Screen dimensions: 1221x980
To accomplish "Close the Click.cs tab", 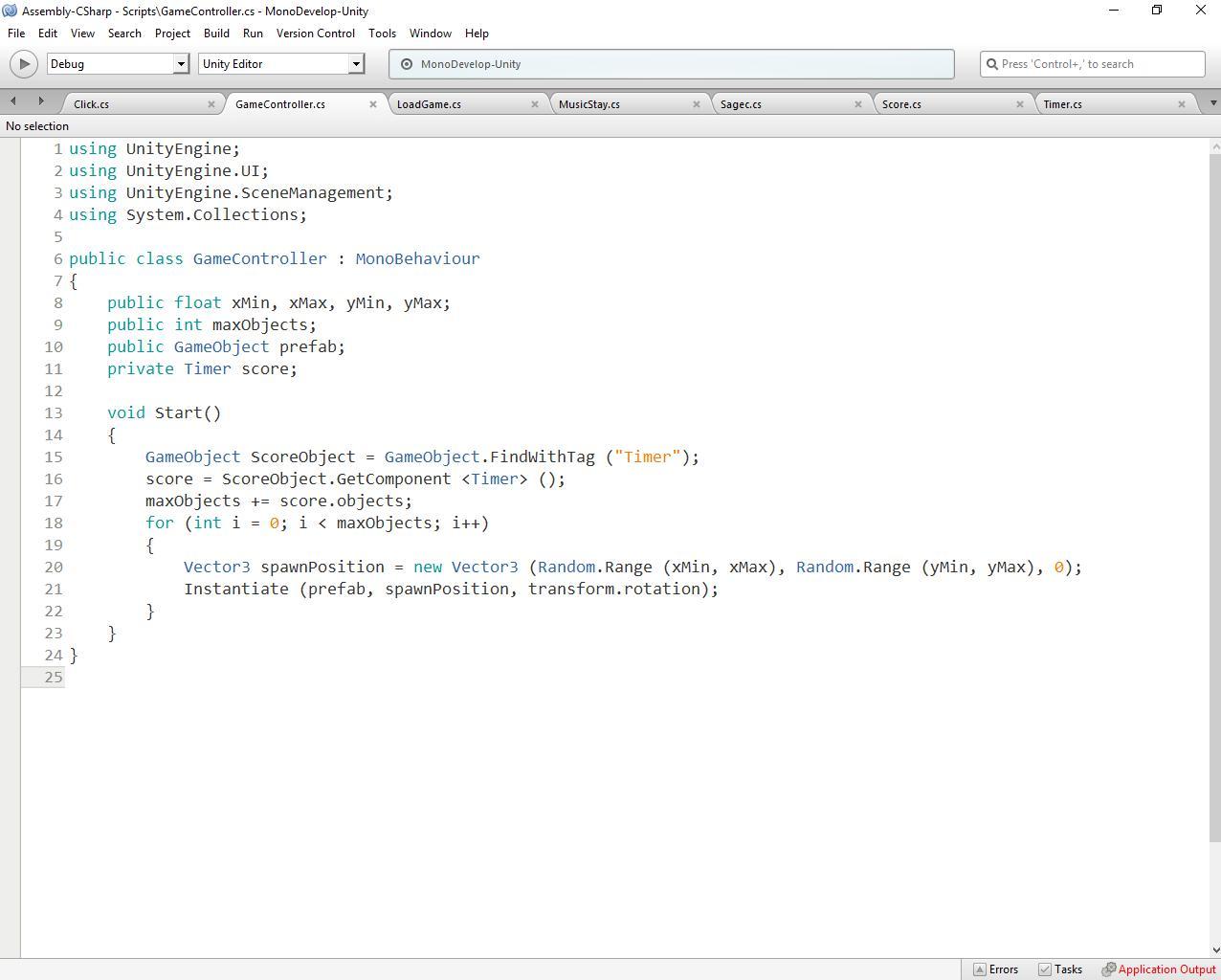I will pos(211,104).
